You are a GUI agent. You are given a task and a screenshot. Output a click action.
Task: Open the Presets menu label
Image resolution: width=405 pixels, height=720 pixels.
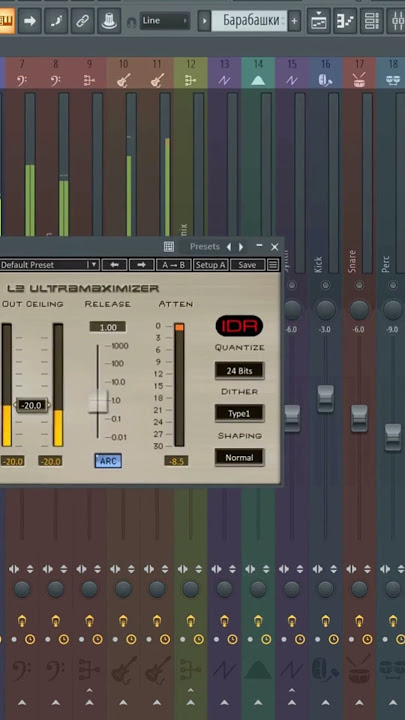pyautogui.click(x=205, y=247)
